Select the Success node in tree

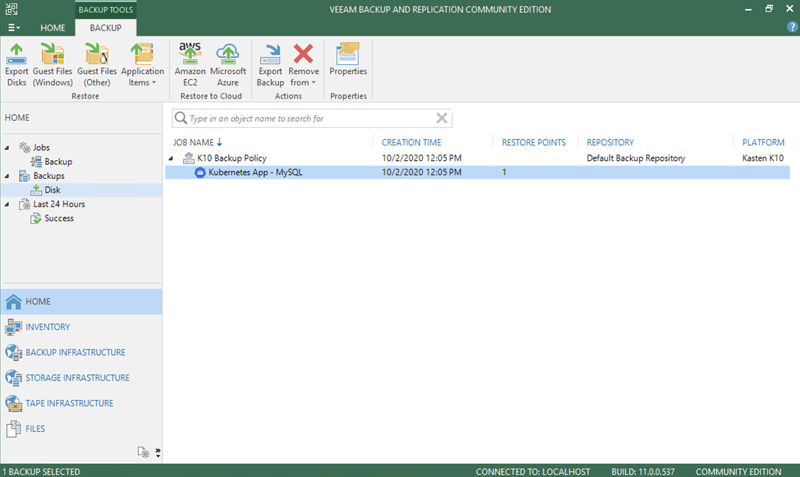pyautogui.click(x=59, y=218)
